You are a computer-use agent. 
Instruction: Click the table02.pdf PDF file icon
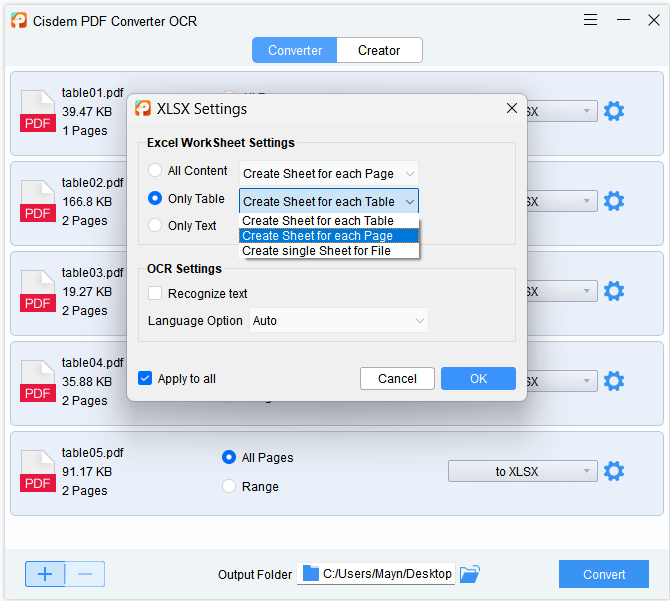pos(38,201)
